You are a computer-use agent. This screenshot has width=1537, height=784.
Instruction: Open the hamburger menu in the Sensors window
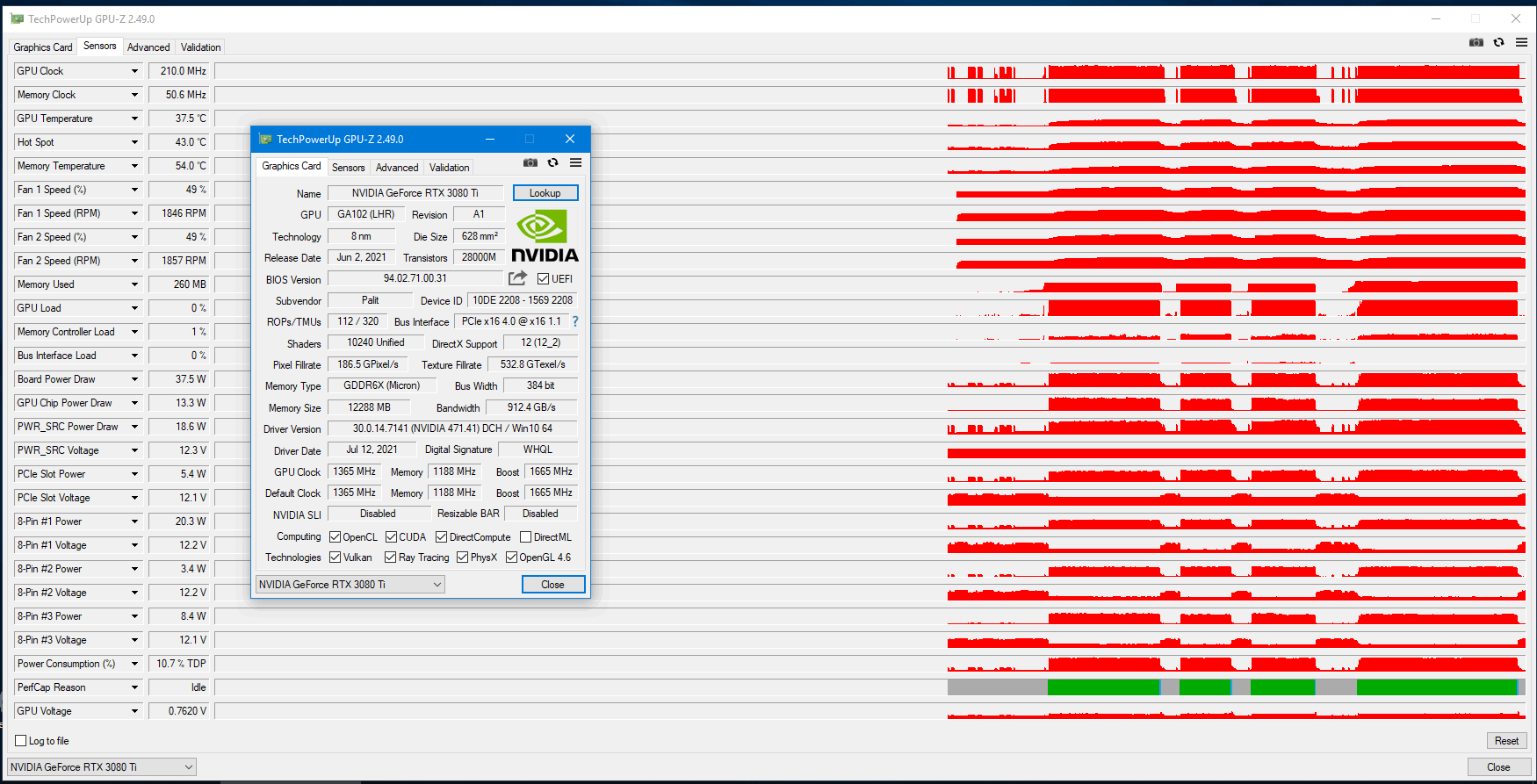(x=1521, y=42)
